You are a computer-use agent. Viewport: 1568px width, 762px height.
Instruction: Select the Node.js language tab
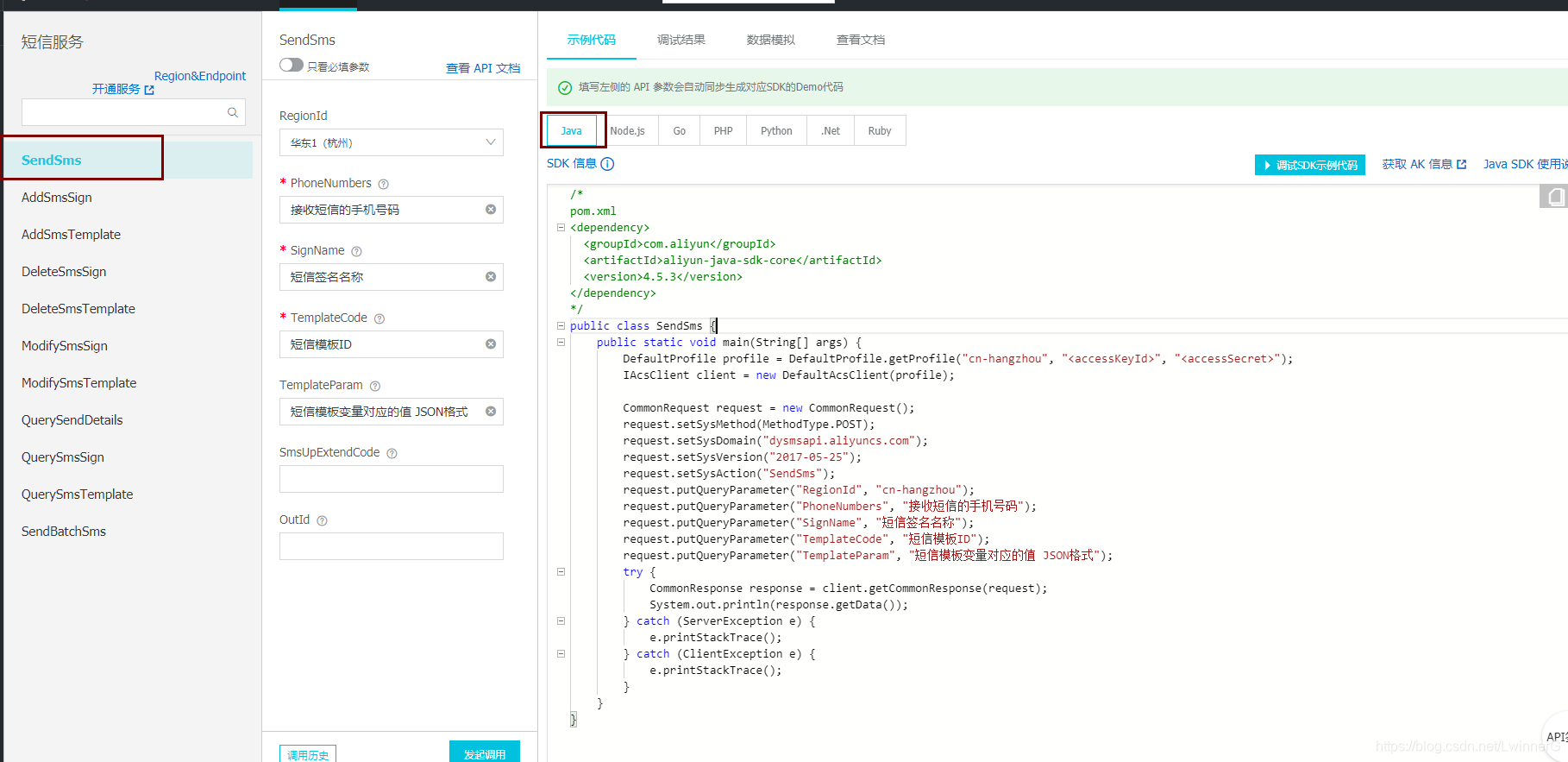click(x=628, y=131)
